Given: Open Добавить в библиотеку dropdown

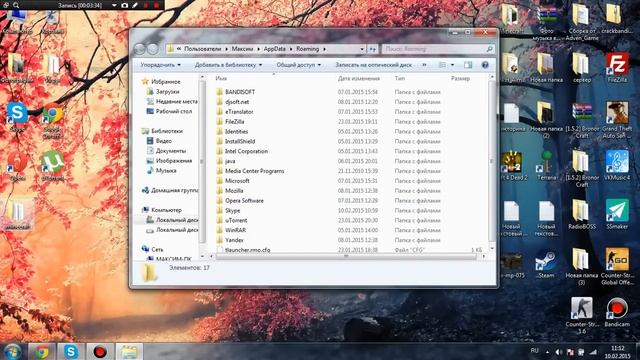Looking at the screenshot, I should point(228,65).
